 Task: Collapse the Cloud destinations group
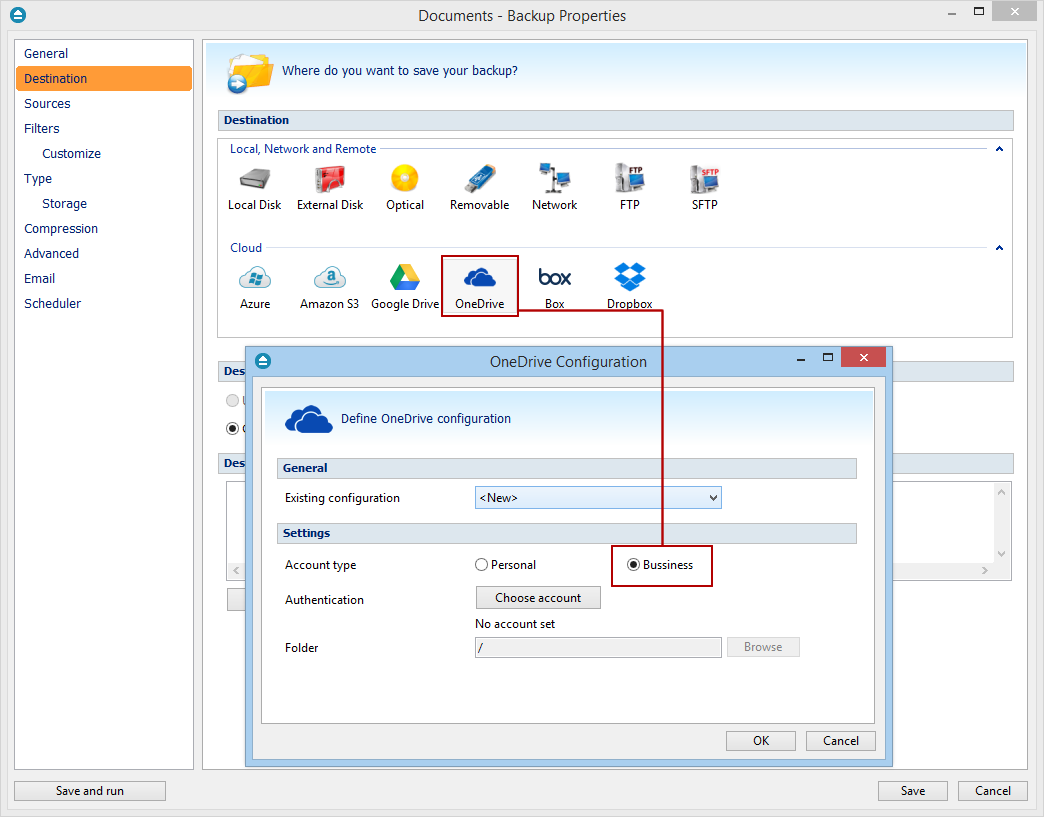(x=999, y=248)
